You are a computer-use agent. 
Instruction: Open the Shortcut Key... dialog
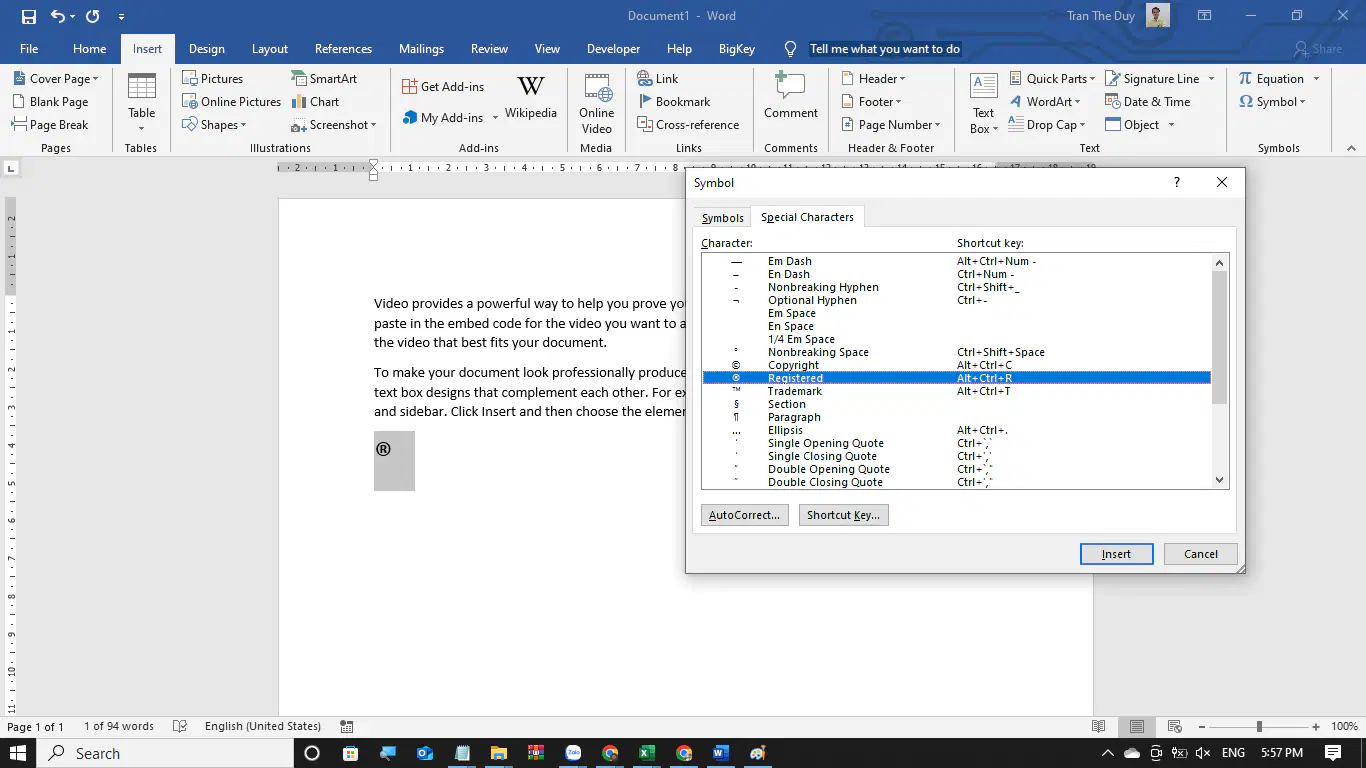[843, 515]
